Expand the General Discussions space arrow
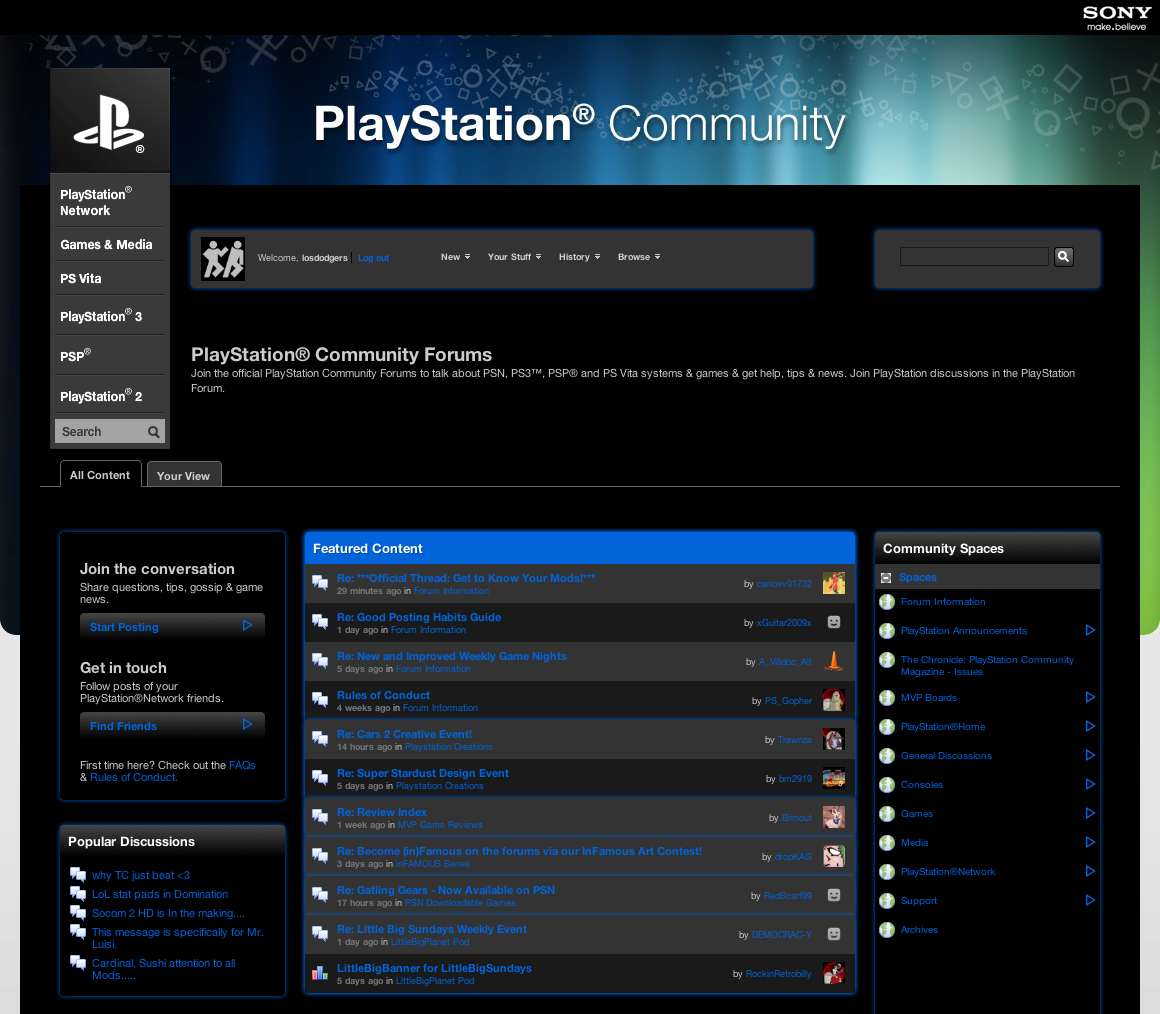1160x1014 pixels. (x=1090, y=755)
